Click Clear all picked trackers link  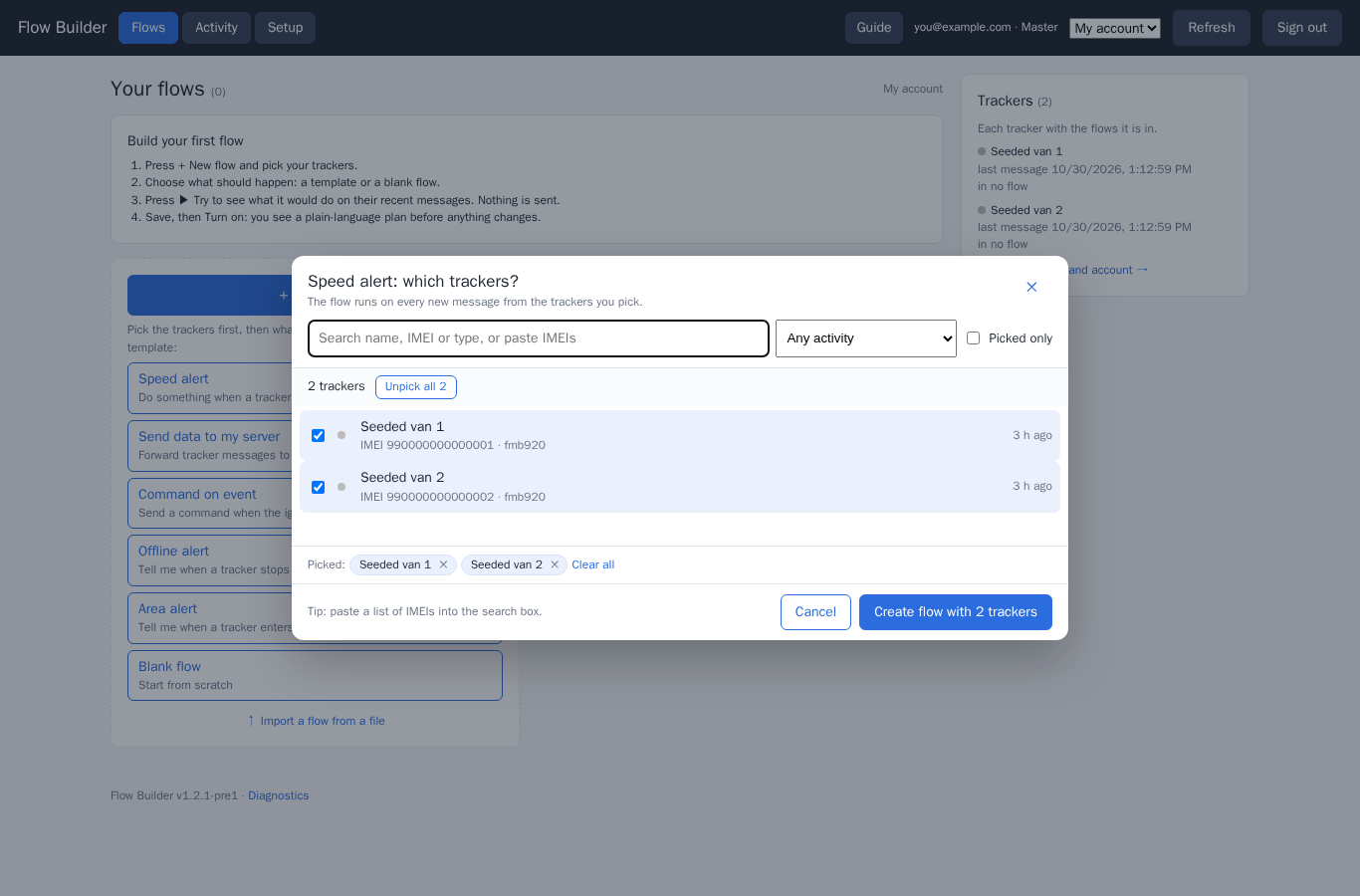[592, 564]
